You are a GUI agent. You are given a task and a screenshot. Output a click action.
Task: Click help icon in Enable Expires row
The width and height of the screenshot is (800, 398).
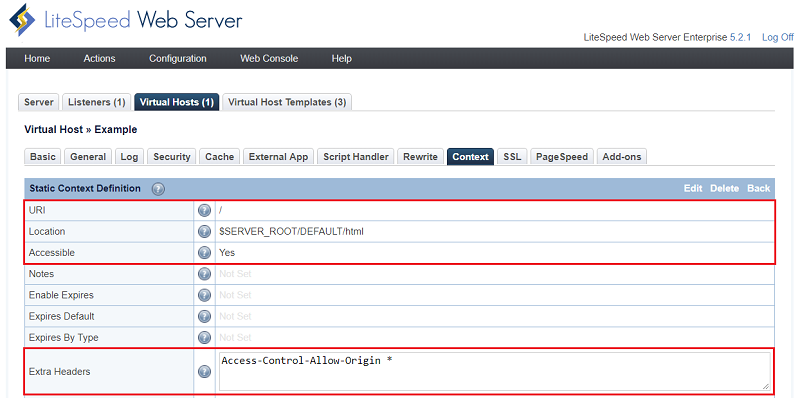tap(204, 295)
